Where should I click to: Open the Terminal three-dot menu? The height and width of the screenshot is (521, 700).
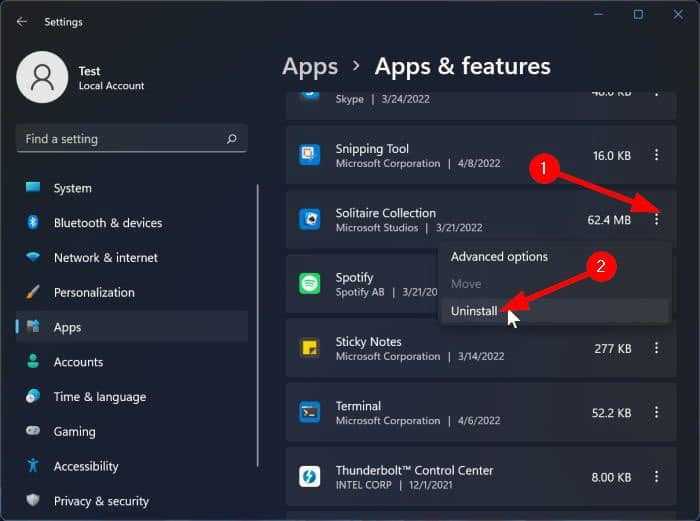(x=656, y=412)
